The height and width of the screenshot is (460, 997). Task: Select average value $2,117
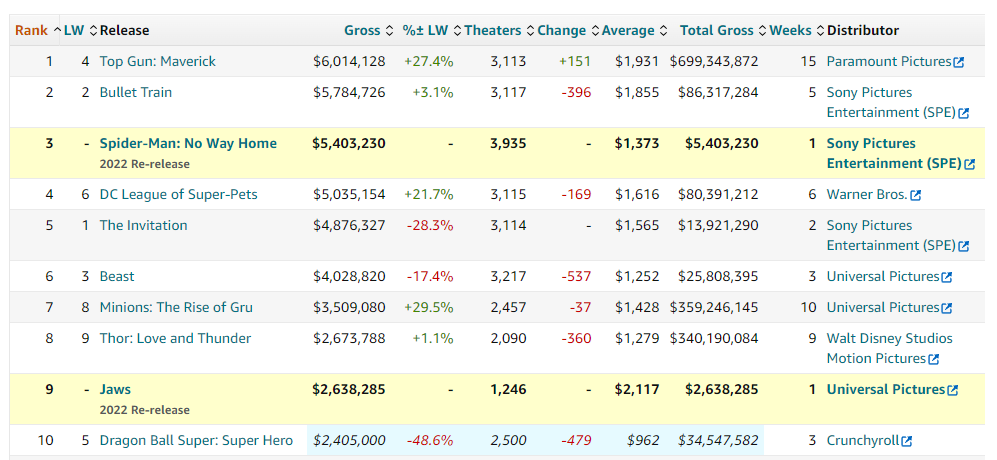coord(637,389)
